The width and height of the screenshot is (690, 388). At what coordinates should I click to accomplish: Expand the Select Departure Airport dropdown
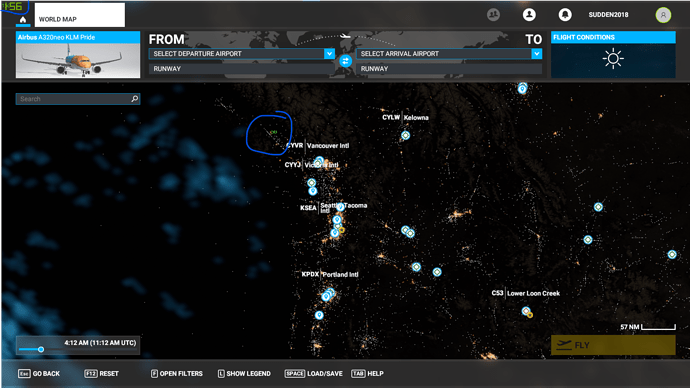click(x=329, y=54)
